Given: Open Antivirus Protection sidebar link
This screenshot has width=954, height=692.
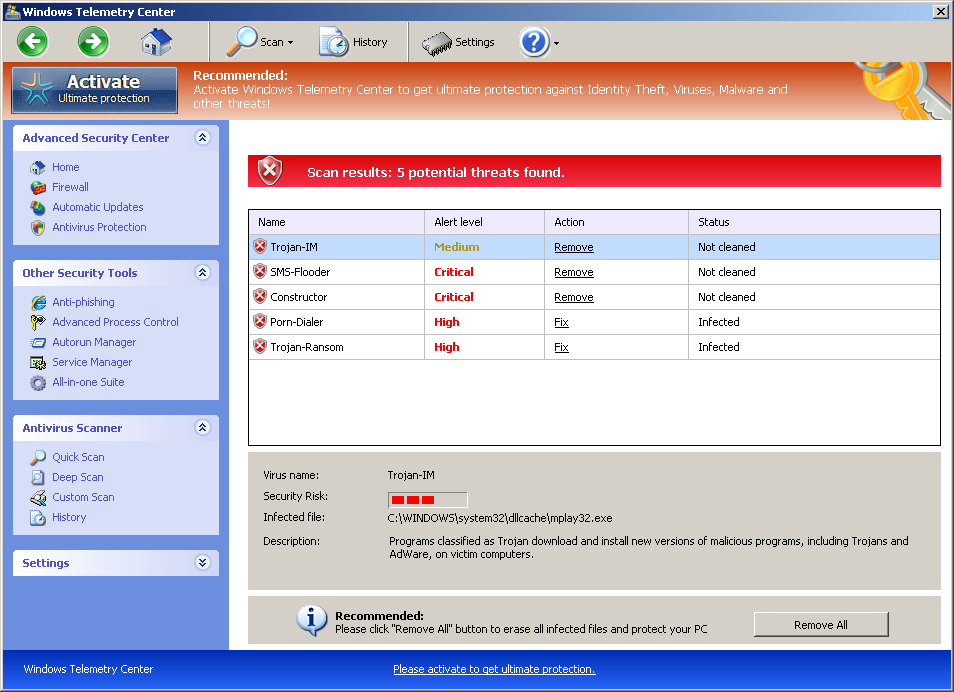Looking at the screenshot, I should [99, 227].
